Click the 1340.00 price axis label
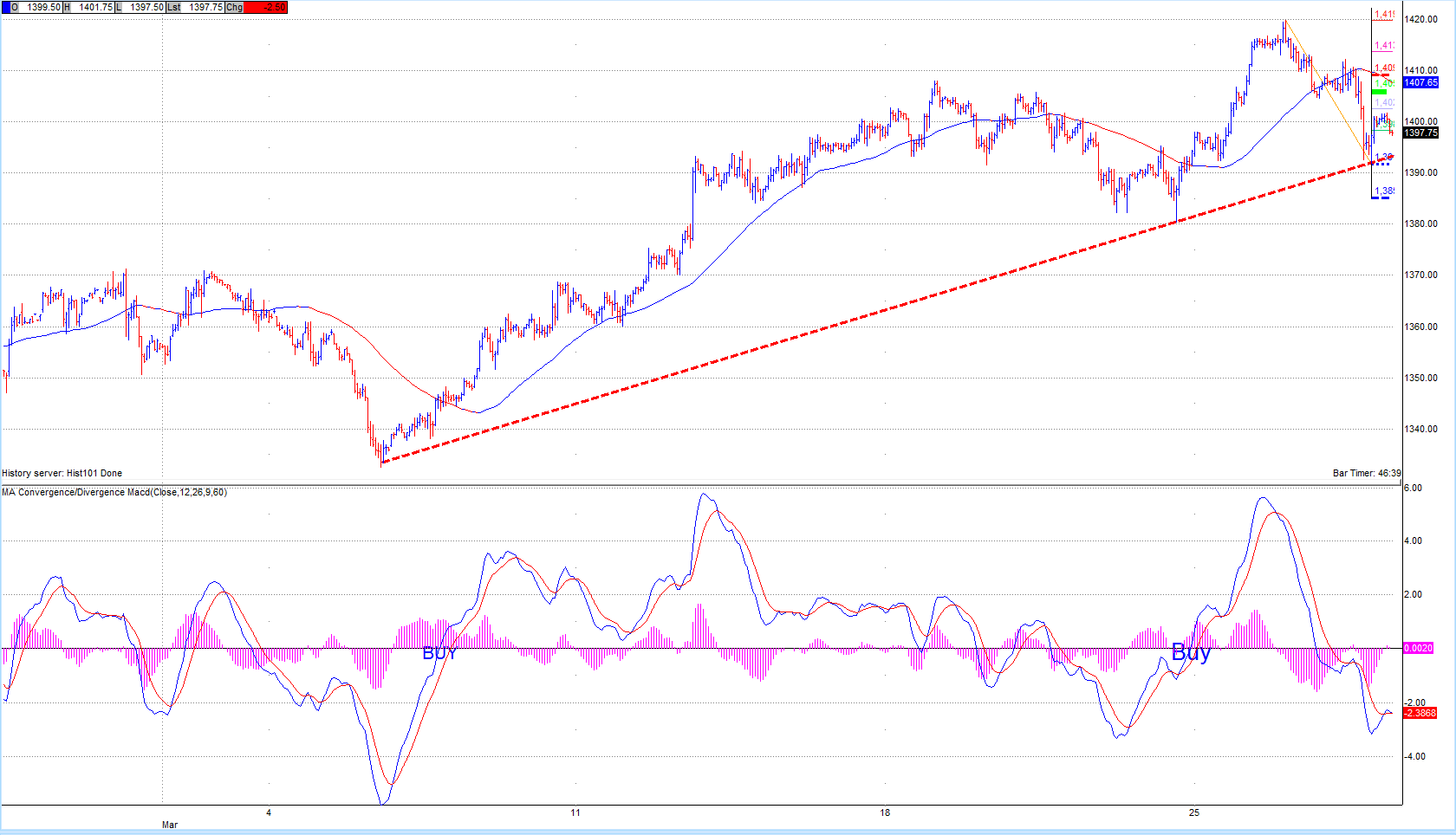The image size is (1456, 835). pos(1421,429)
